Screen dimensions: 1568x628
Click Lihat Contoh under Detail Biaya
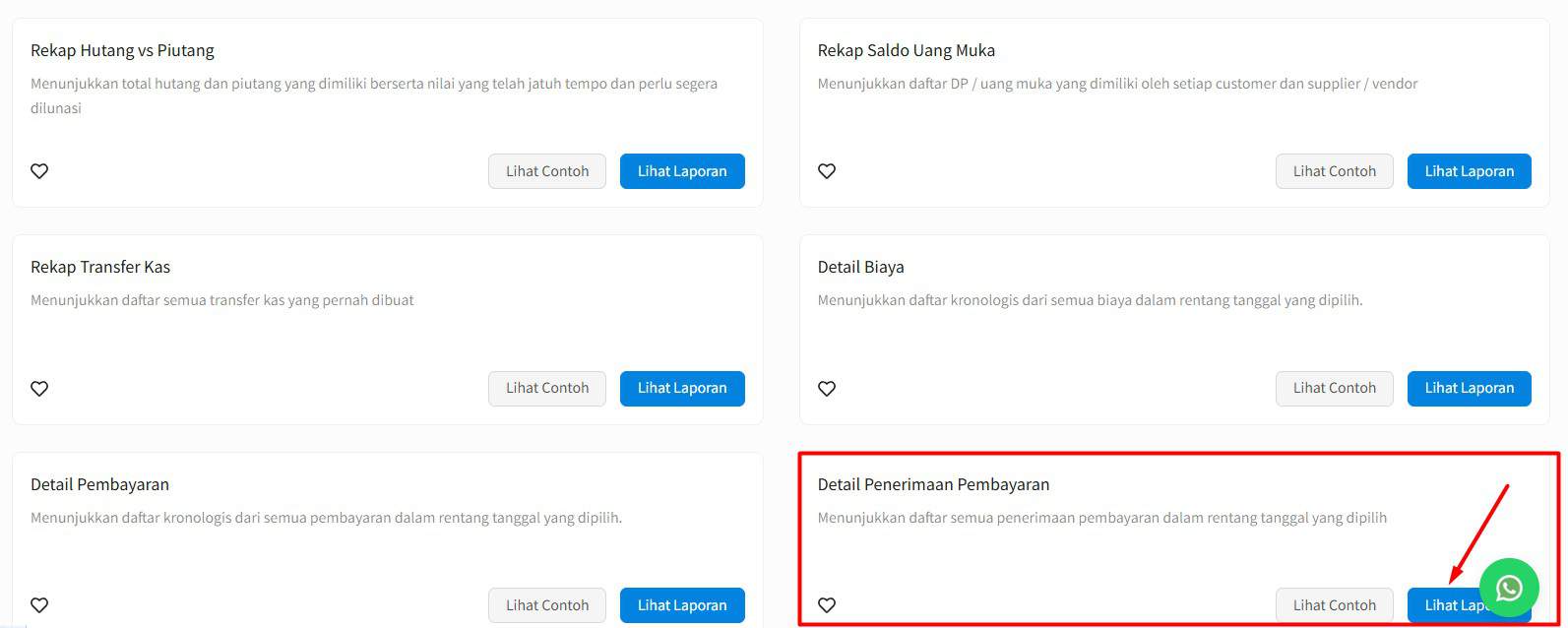tap(1335, 388)
